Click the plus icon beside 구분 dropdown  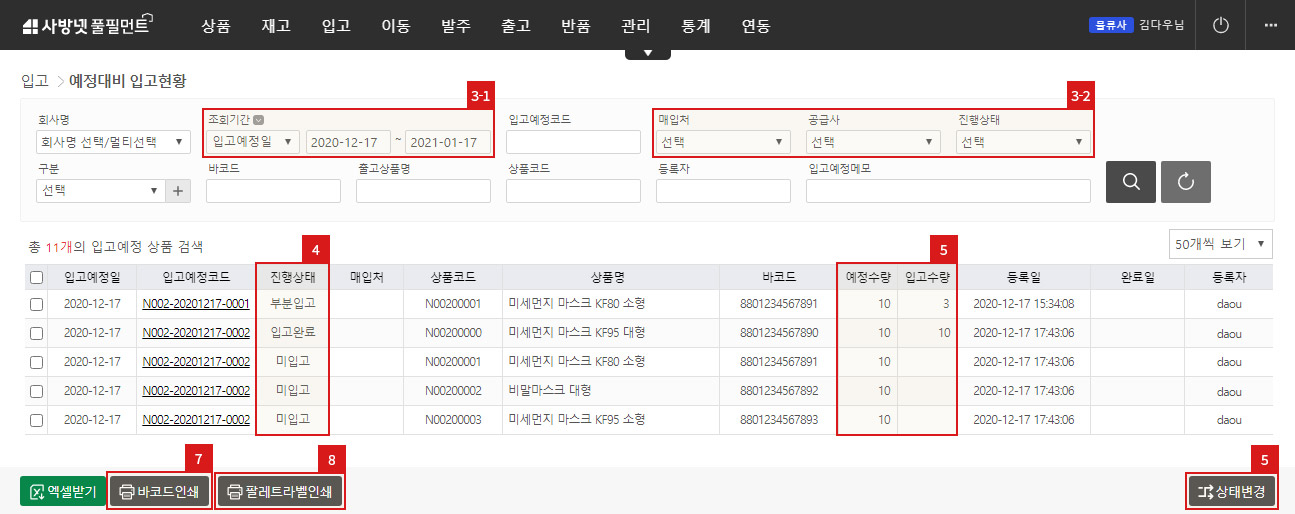178,191
